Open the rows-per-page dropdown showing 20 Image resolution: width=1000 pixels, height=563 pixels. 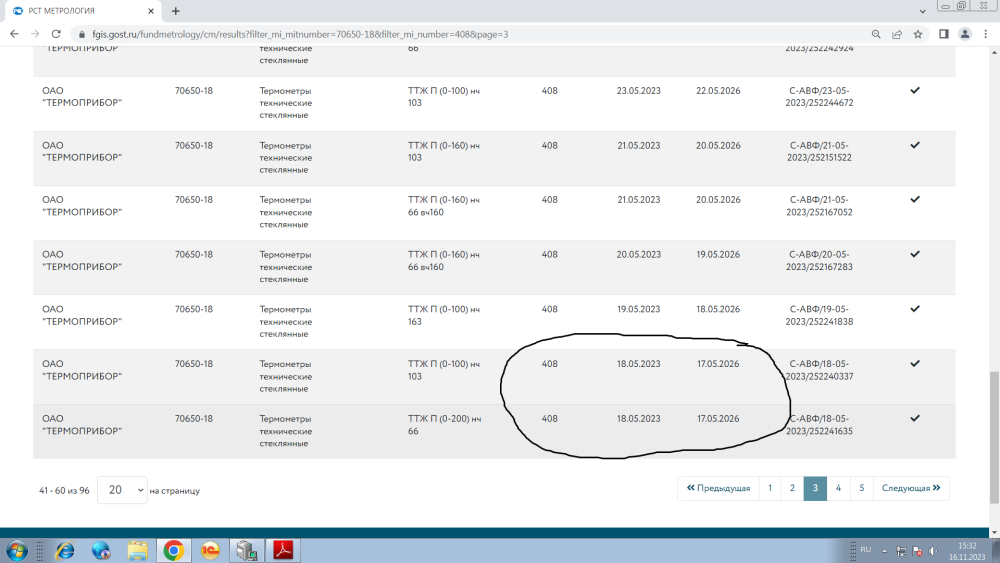point(122,490)
